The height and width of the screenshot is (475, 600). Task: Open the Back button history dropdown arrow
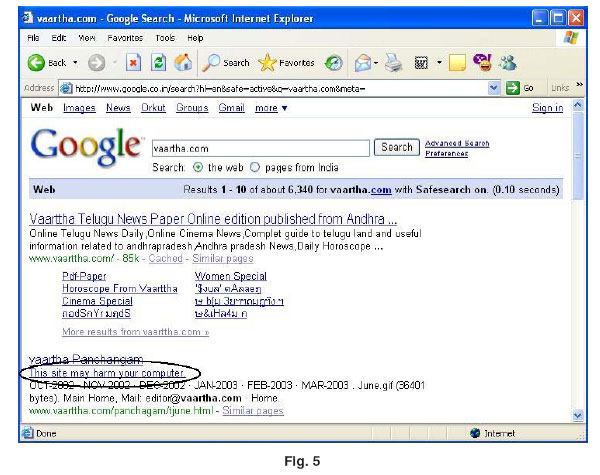pyautogui.click(x=74, y=63)
